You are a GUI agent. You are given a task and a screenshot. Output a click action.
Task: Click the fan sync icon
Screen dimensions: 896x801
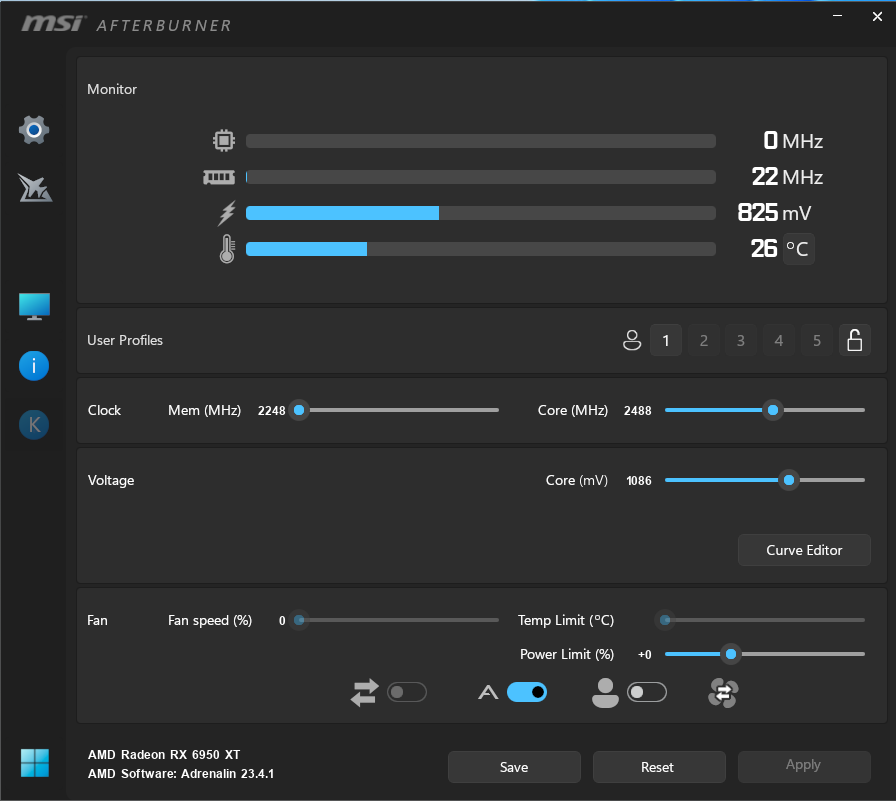pyautogui.click(x=723, y=693)
